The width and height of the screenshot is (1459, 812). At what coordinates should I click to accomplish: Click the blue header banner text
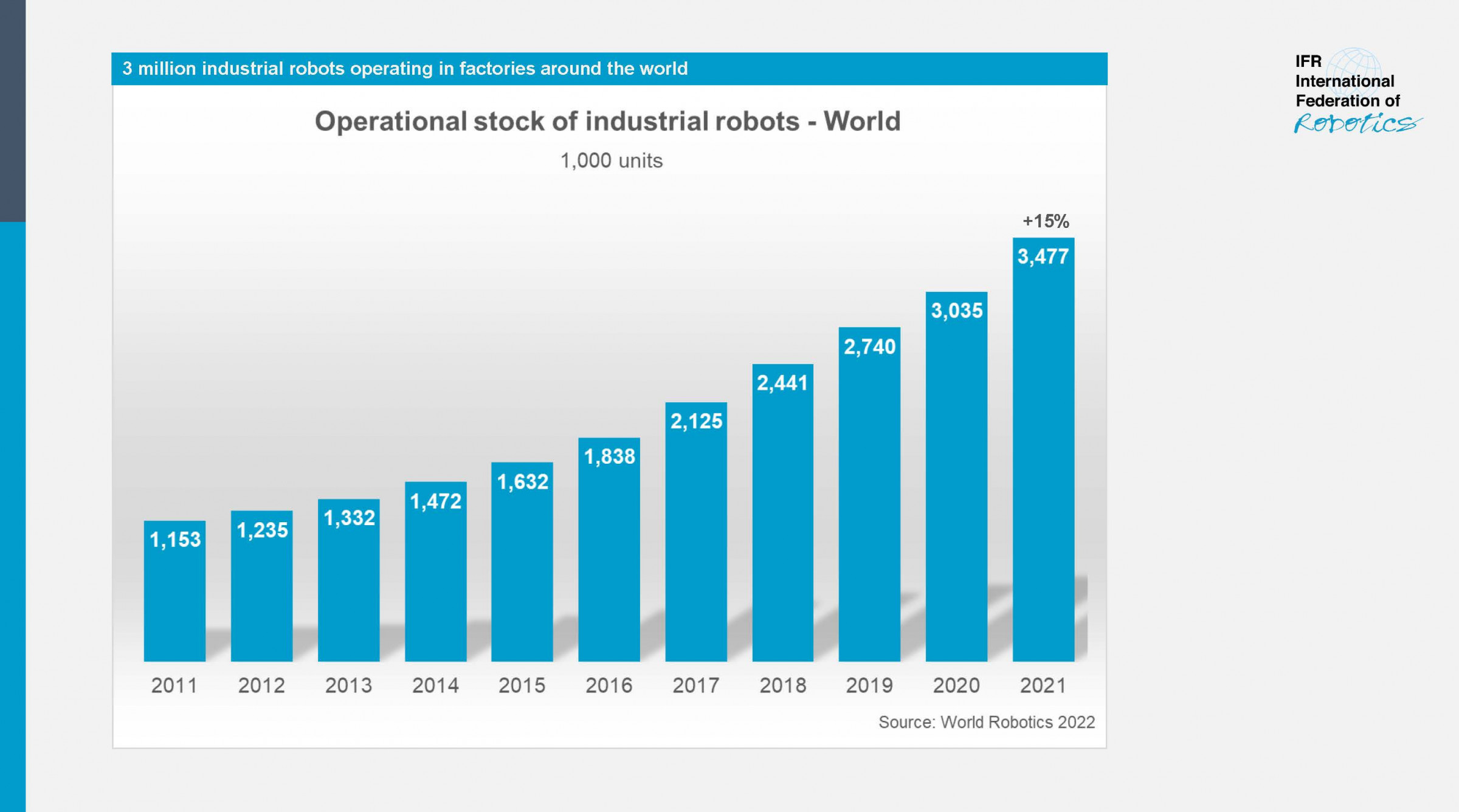(x=405, y=69)
